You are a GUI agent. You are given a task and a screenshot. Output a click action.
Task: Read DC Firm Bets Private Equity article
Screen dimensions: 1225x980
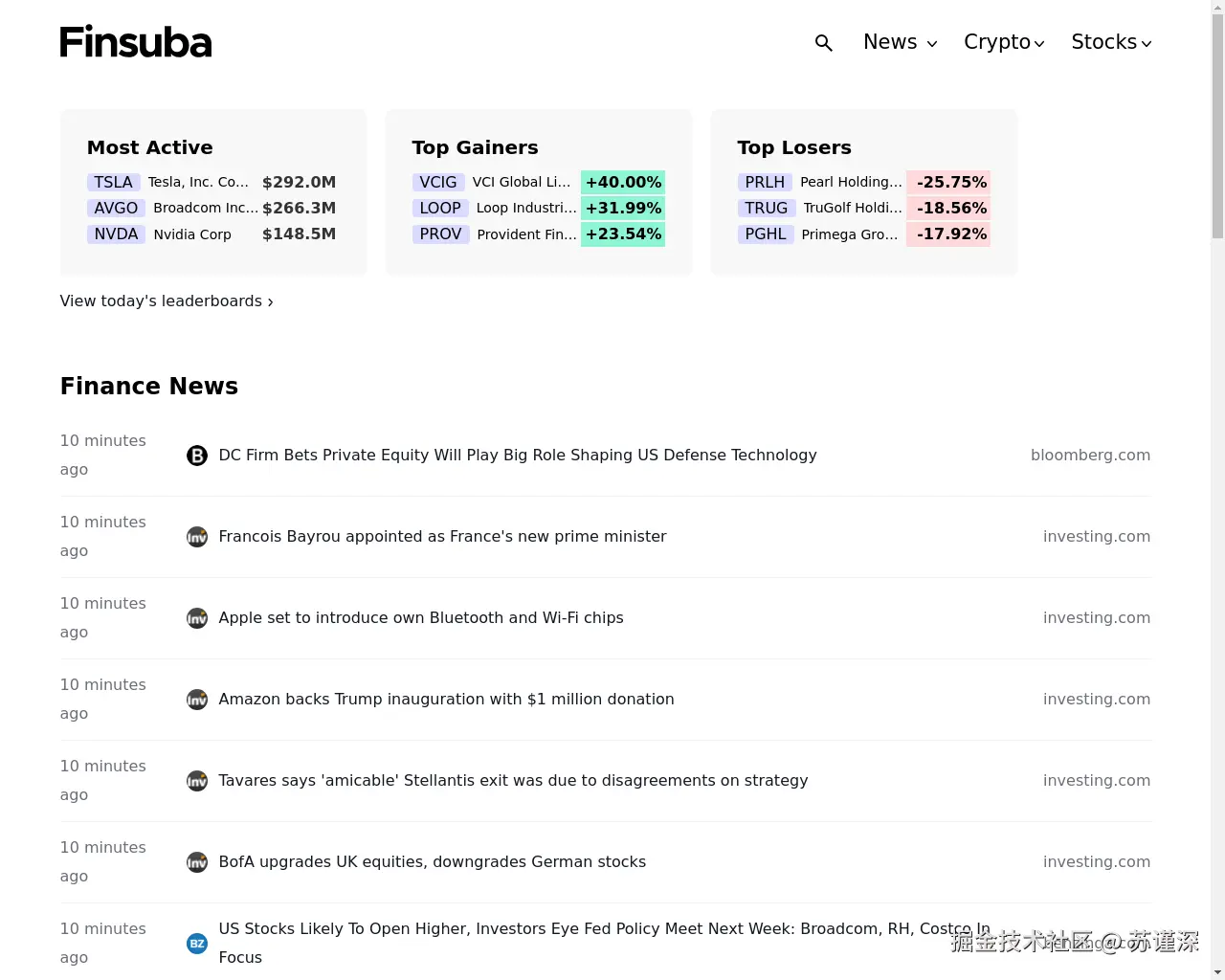(x=518, y=456)
